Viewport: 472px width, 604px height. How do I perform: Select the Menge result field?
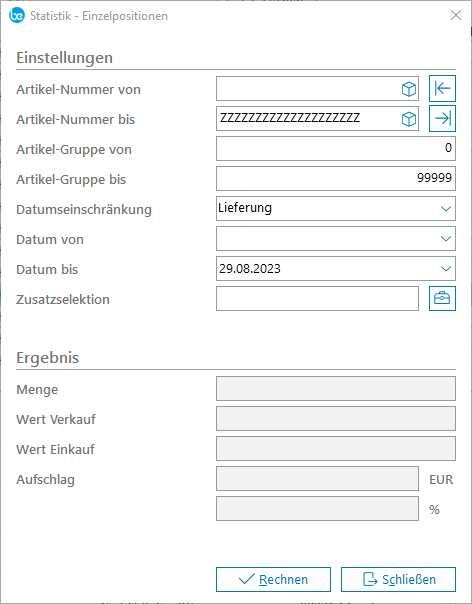click(x=336, y=389)
